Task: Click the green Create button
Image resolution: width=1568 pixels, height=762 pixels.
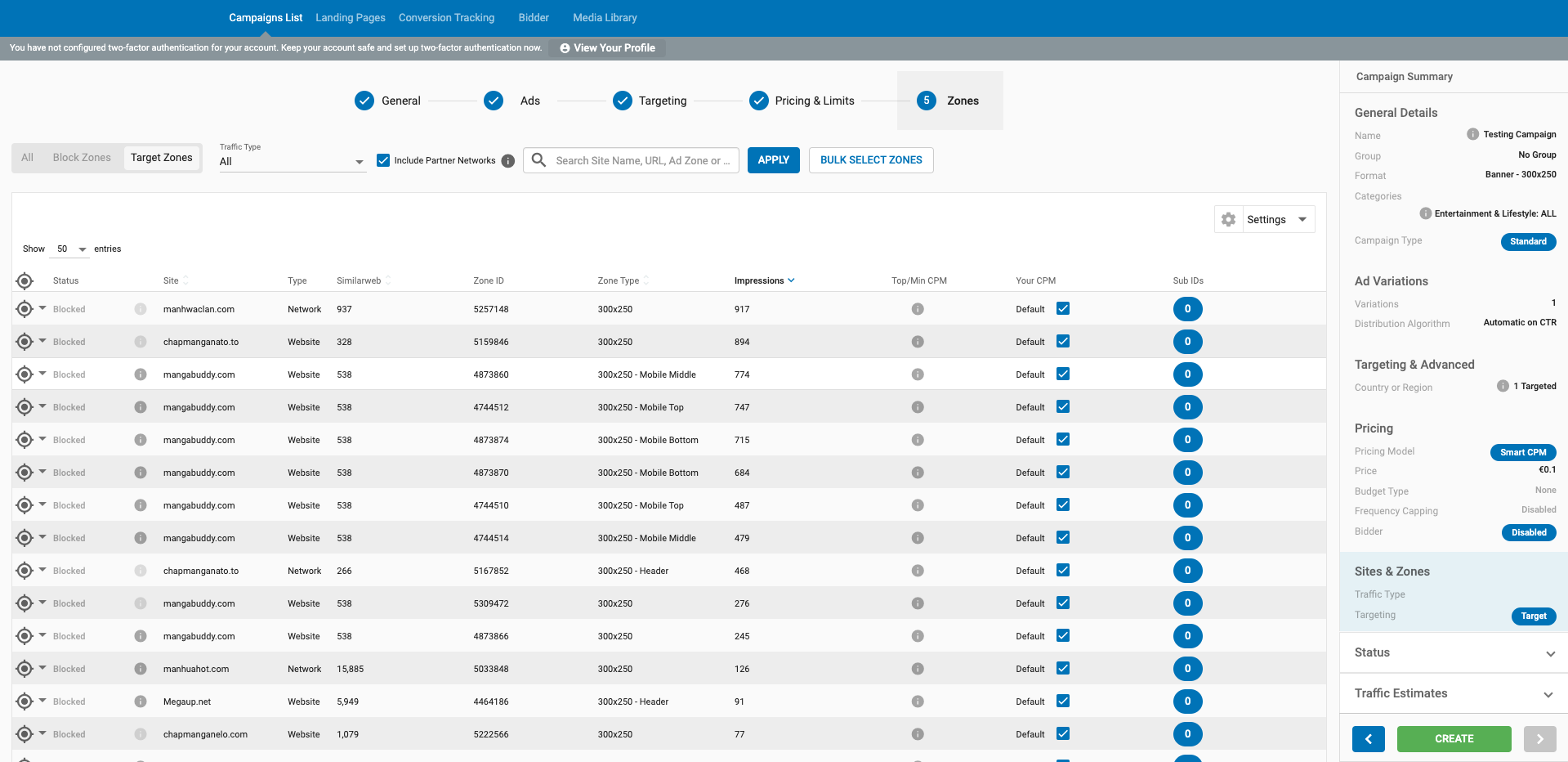Action: pos(1454,738)
